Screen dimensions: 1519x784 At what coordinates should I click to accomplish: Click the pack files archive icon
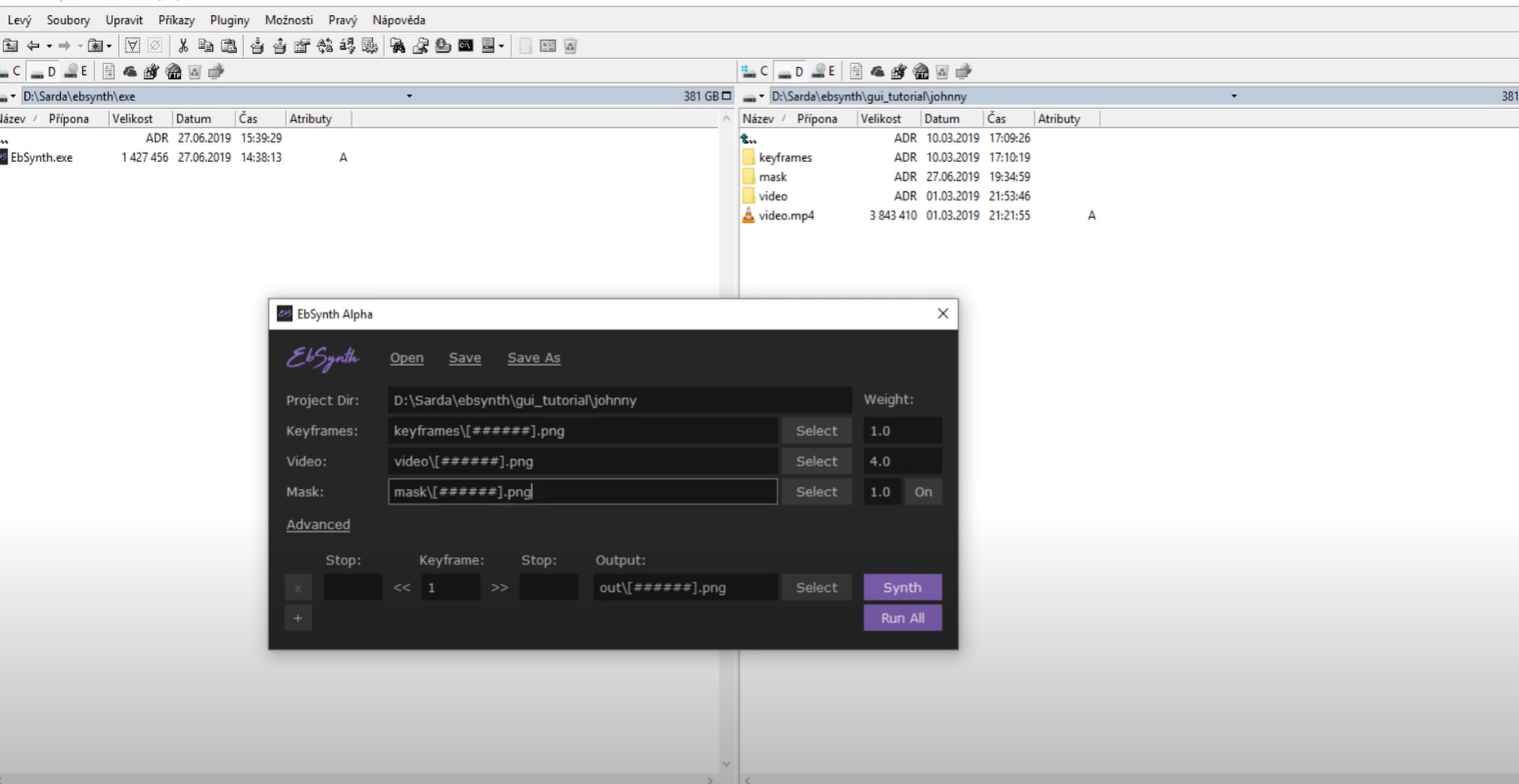point(257,46)
